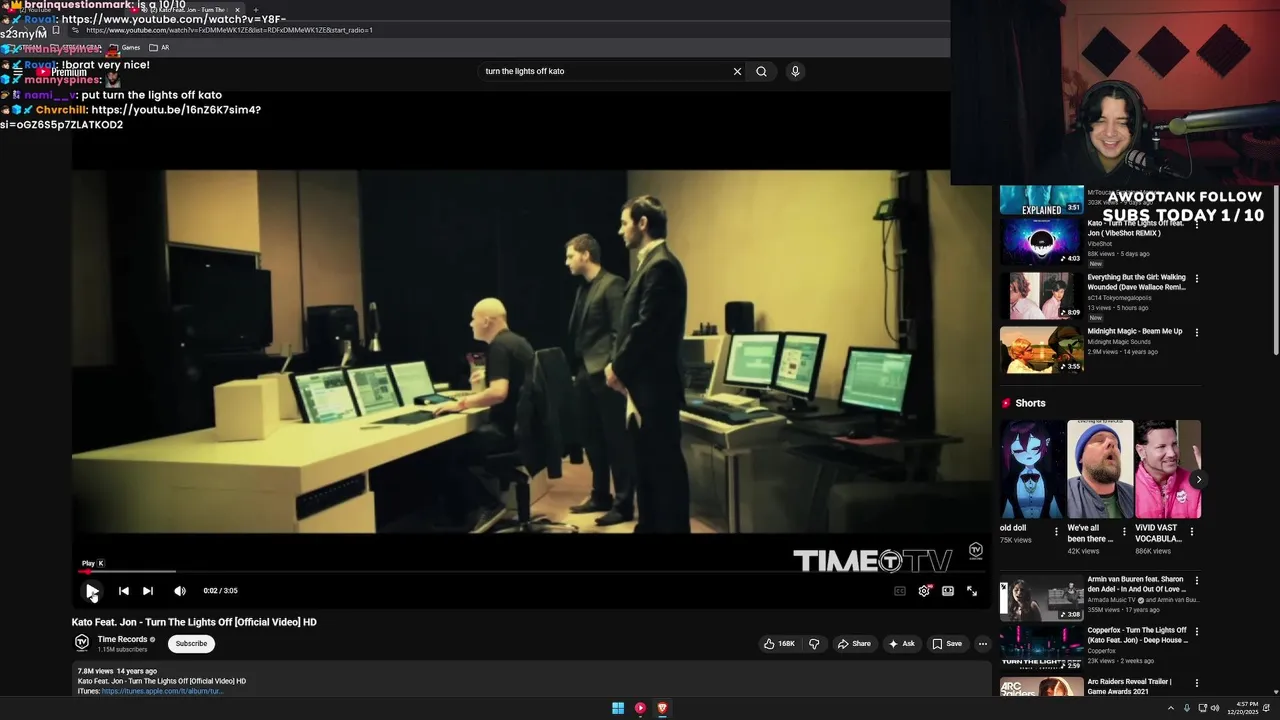Click the magnifier search button
This screenshot has height=720, width=1280.
(x=762, y=71)
